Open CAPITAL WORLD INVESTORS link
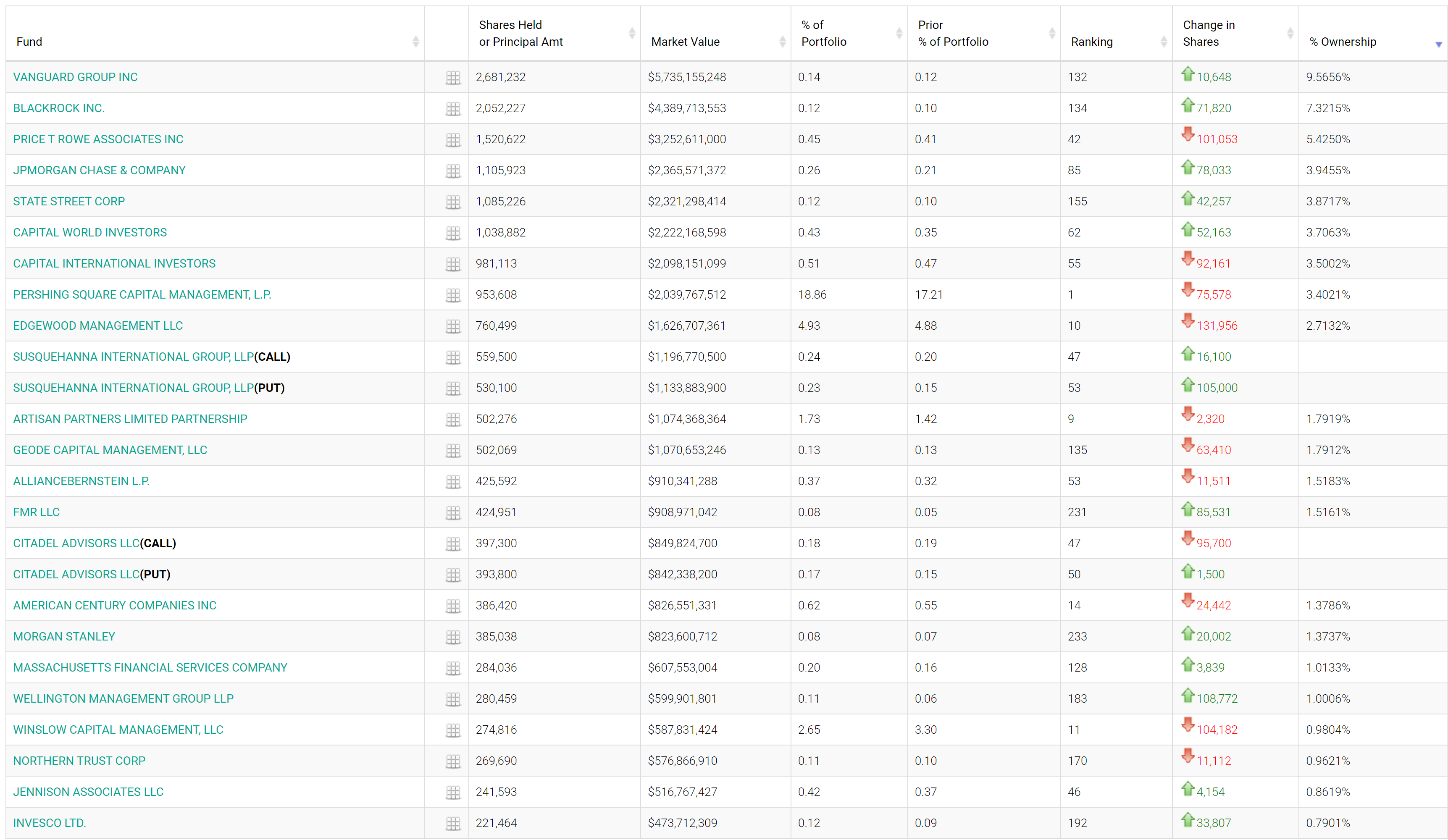 (x=89, y=232)
